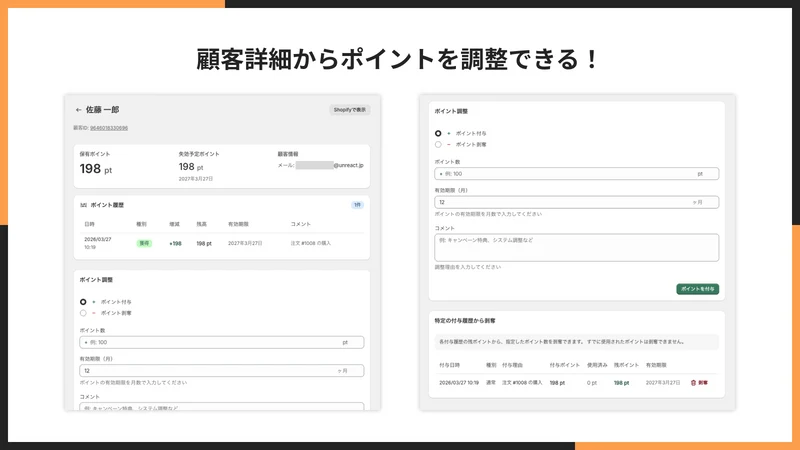The image size is (800, 450).
Task: Select ポイント剥奪 radio above the ポイントを付与 button
Action: coord(438,144)
